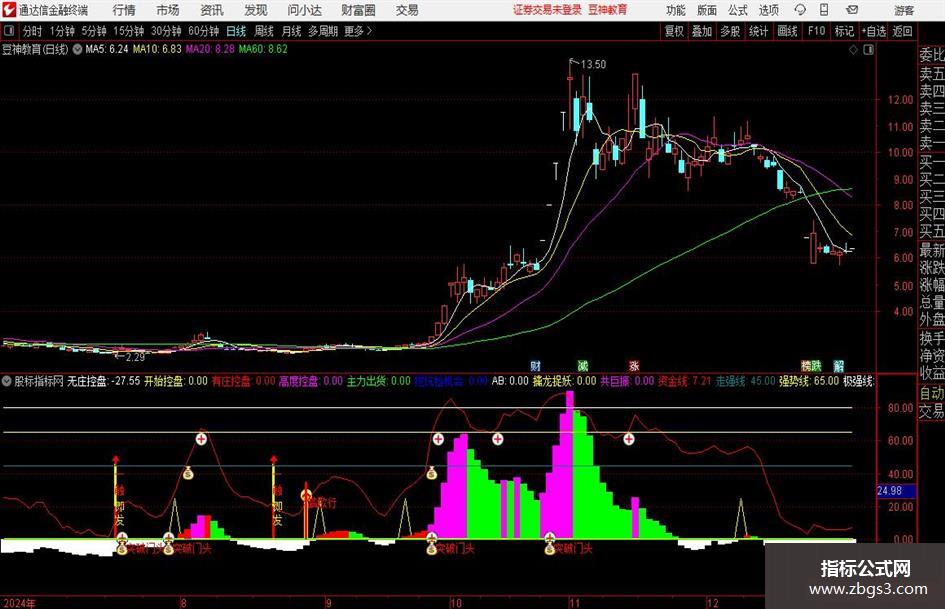This screenshot has height=609, width=945.
Task: Click the diamond icon at chart top right
Action: [x=853, y=50]
